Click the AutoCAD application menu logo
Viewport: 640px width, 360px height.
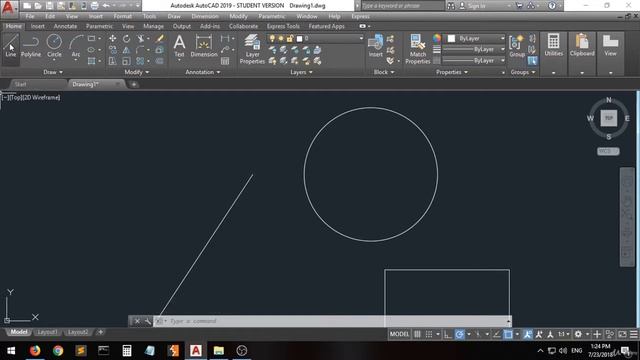8,7
